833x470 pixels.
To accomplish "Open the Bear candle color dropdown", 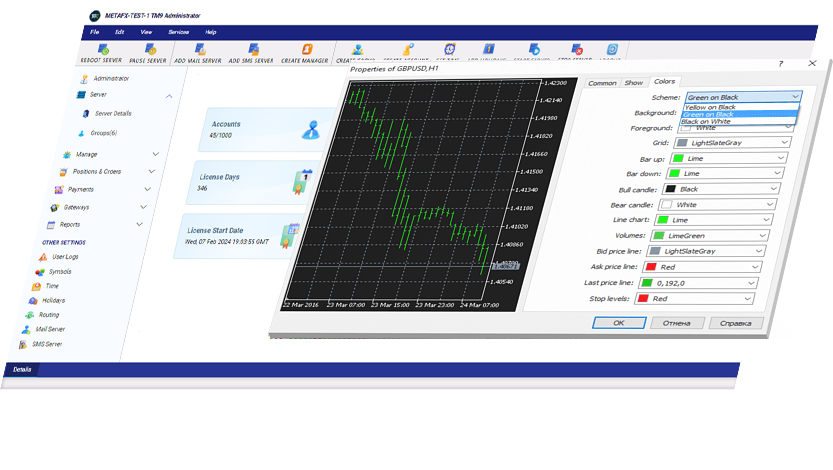I will point(717,204).
